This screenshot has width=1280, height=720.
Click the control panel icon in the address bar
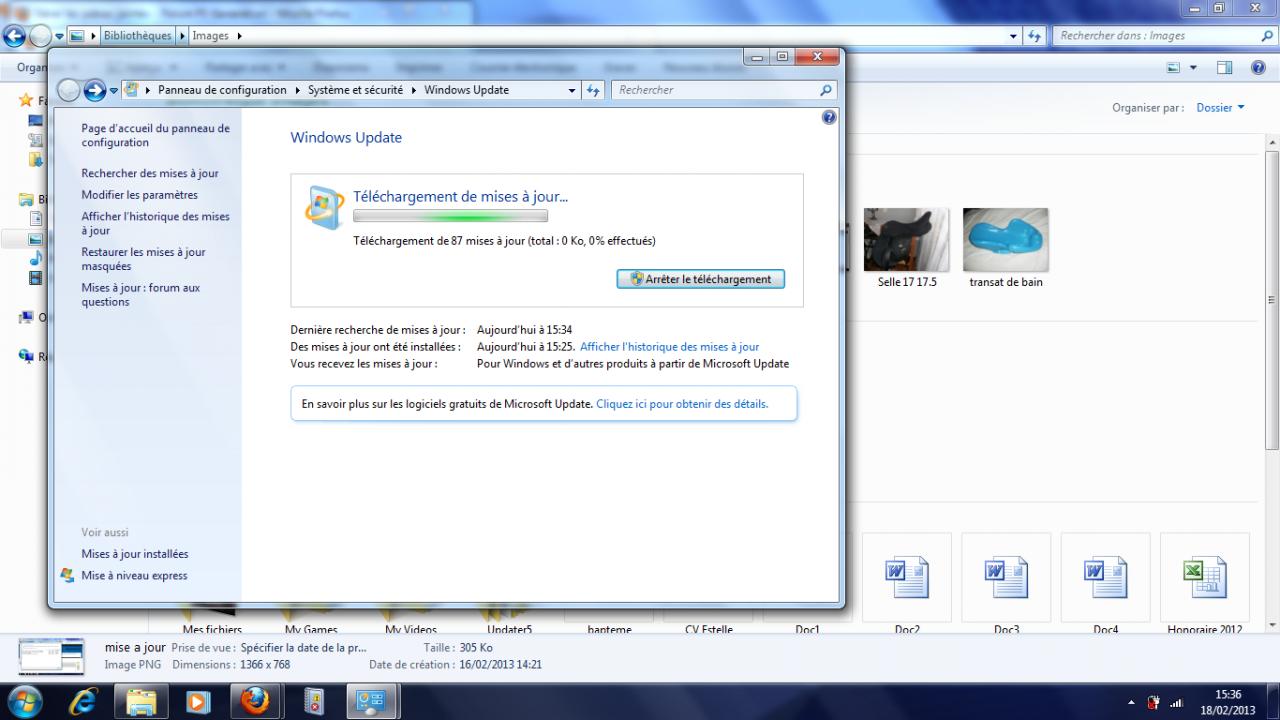[131, 90]
